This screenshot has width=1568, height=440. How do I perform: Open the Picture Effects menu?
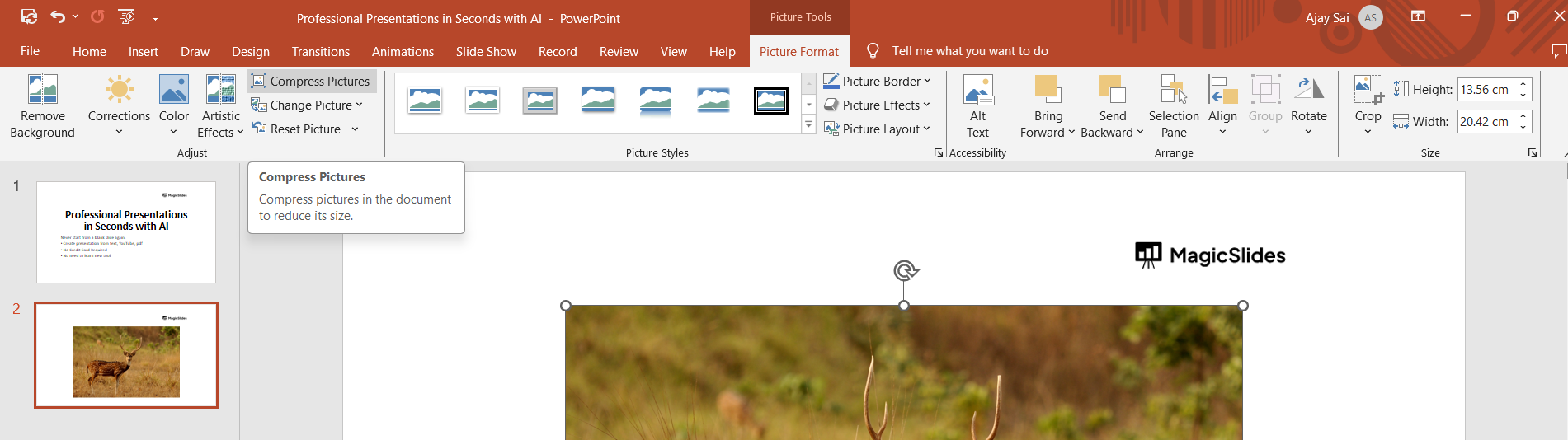877,105
